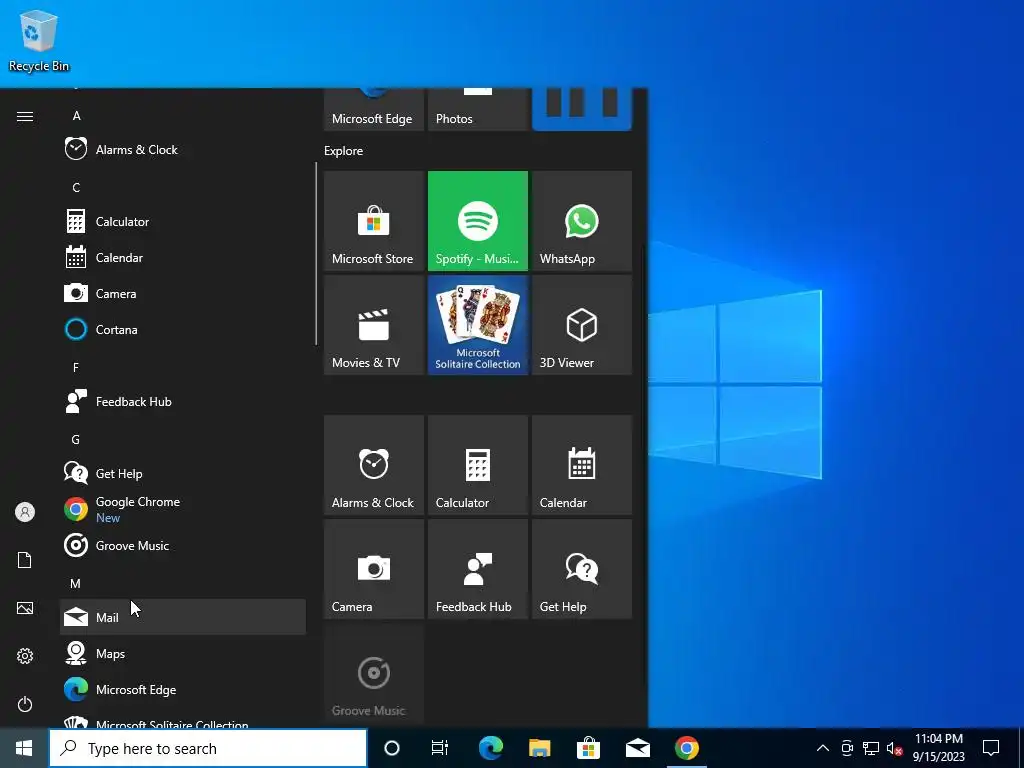Open Calendar in the app list
The height and width of the screenshot is (768, 1024).
point(183,257)
